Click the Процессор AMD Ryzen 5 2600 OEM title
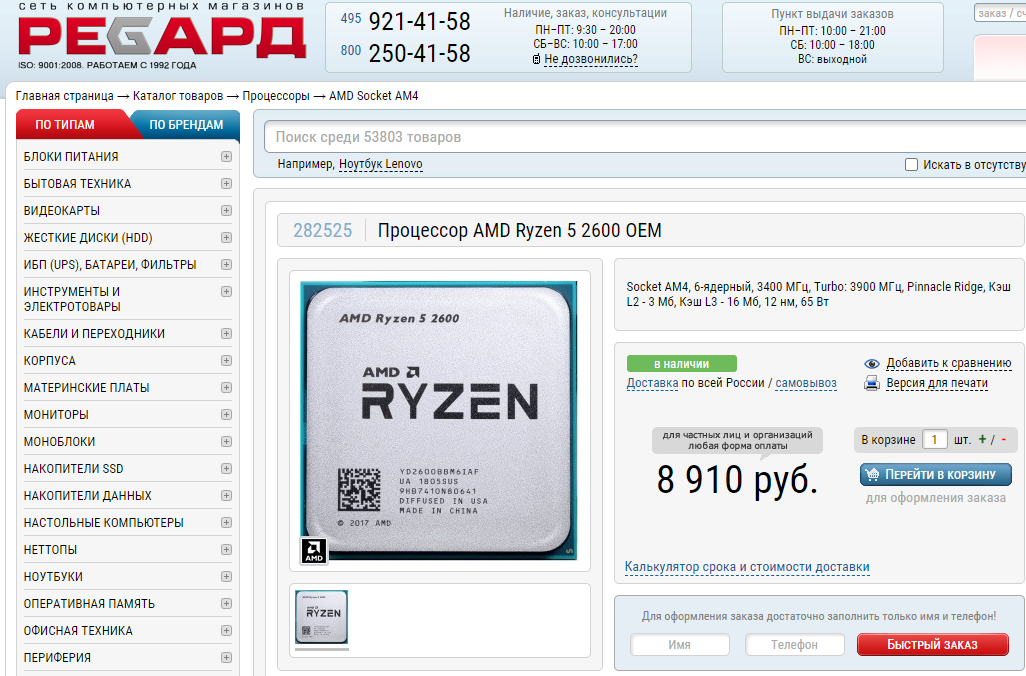This screenshot has height=676, width=1026. [x=520, y=230]
